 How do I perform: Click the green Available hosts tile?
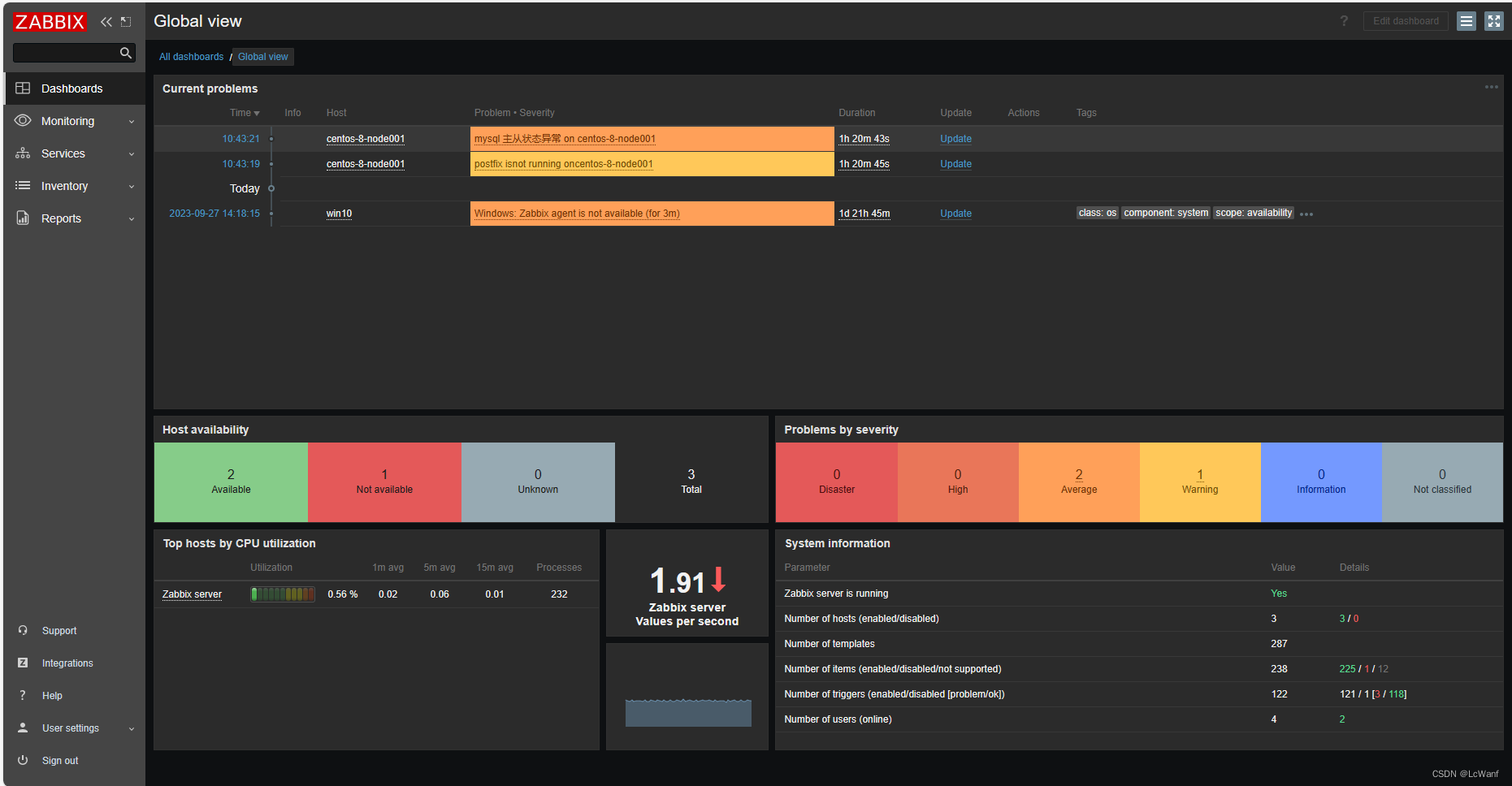tap(231, 482)
